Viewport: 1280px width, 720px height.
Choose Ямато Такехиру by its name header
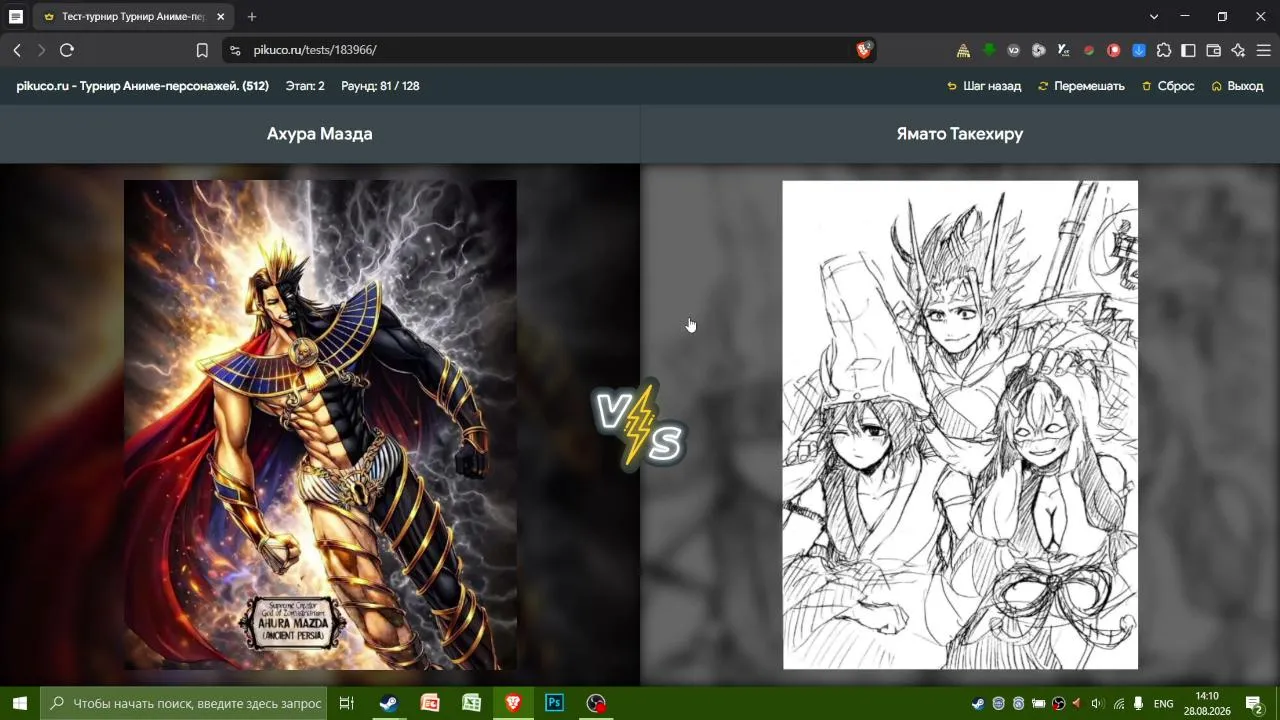point(960,134)
